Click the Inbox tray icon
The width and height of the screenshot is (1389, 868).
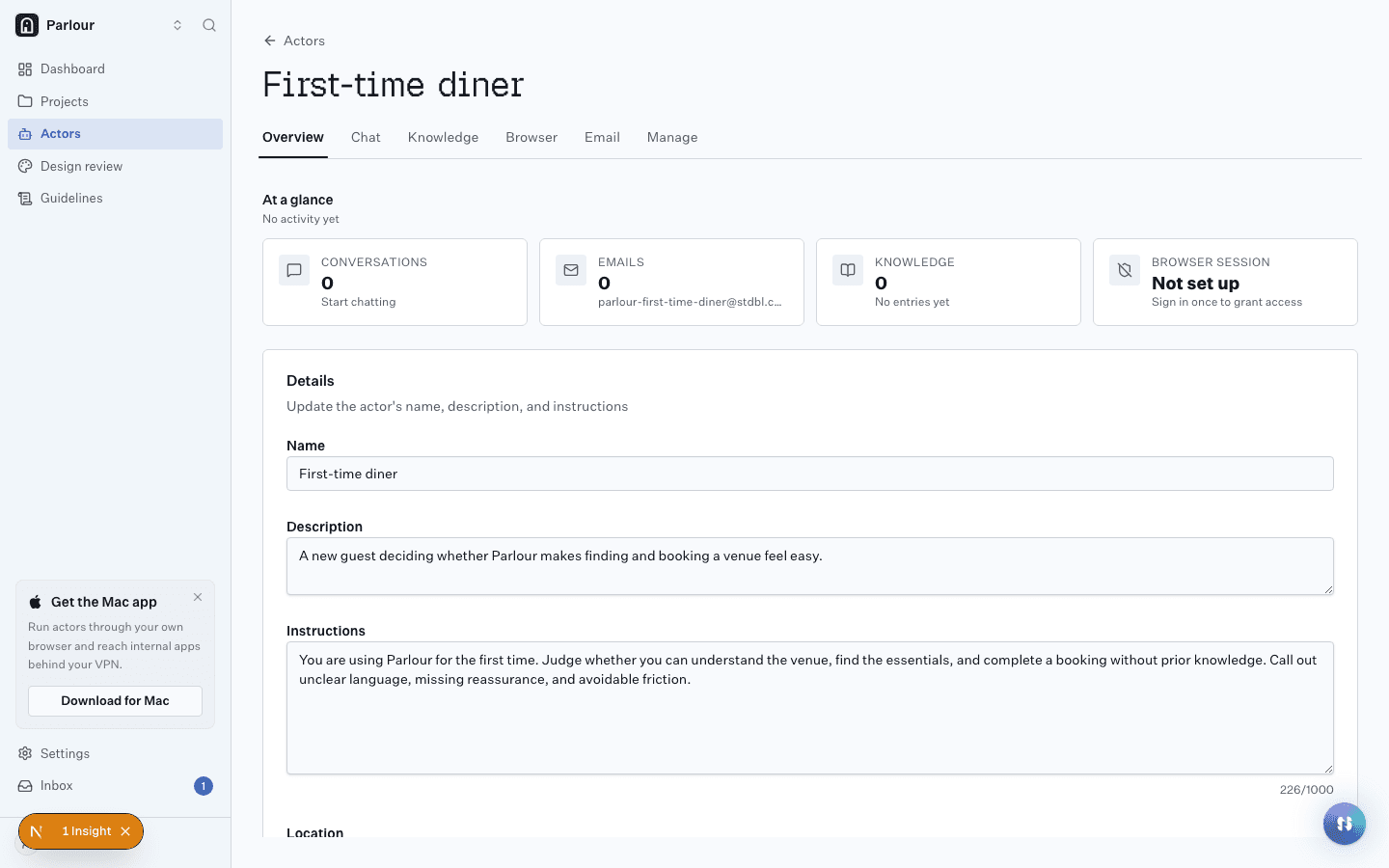tap(25, 786)
